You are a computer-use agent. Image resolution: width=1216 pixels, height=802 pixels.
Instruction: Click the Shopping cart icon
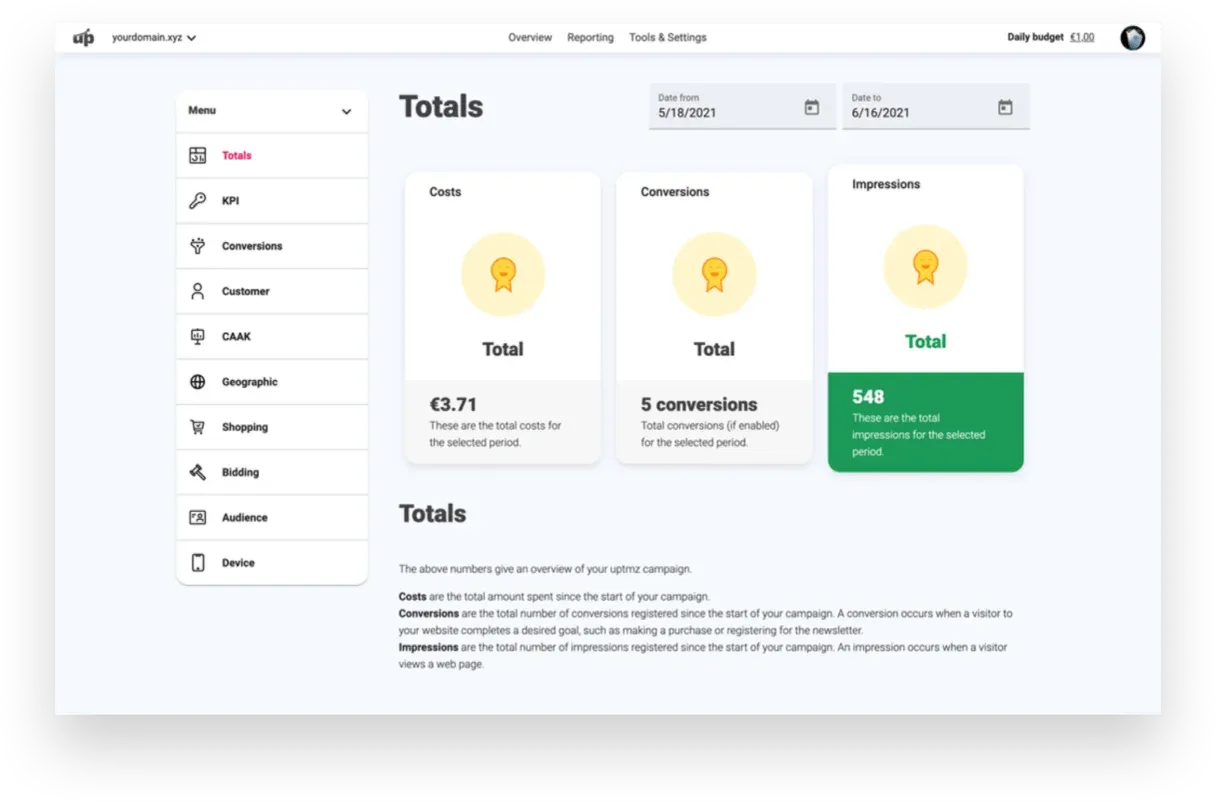[198, 427]
